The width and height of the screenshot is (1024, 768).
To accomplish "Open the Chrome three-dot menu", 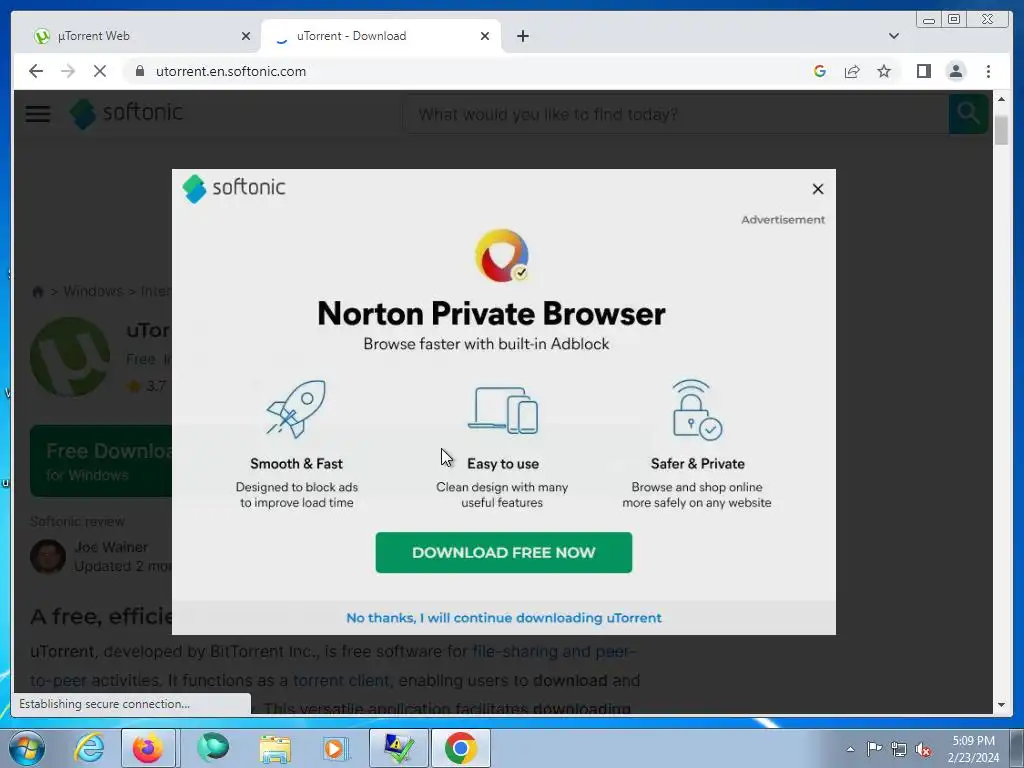I will click(x=988, y=71).
